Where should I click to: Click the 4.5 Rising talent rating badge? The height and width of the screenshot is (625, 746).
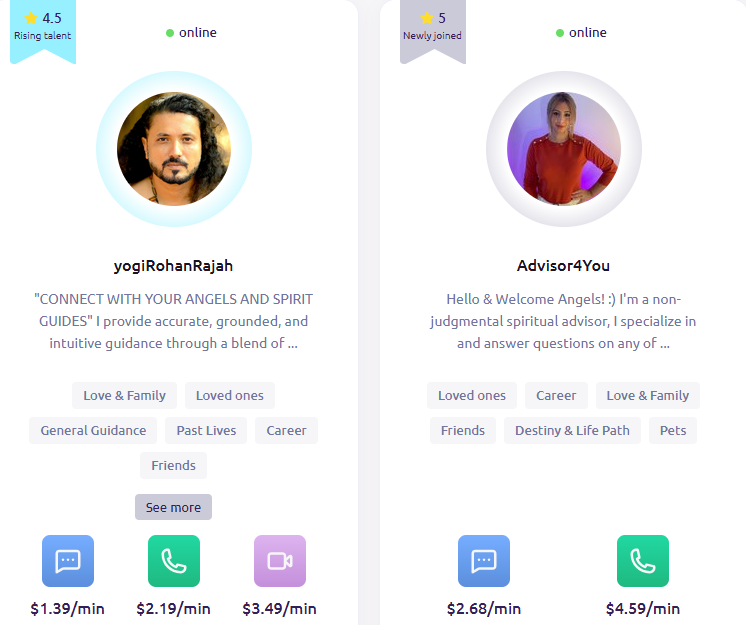point(43,29)
